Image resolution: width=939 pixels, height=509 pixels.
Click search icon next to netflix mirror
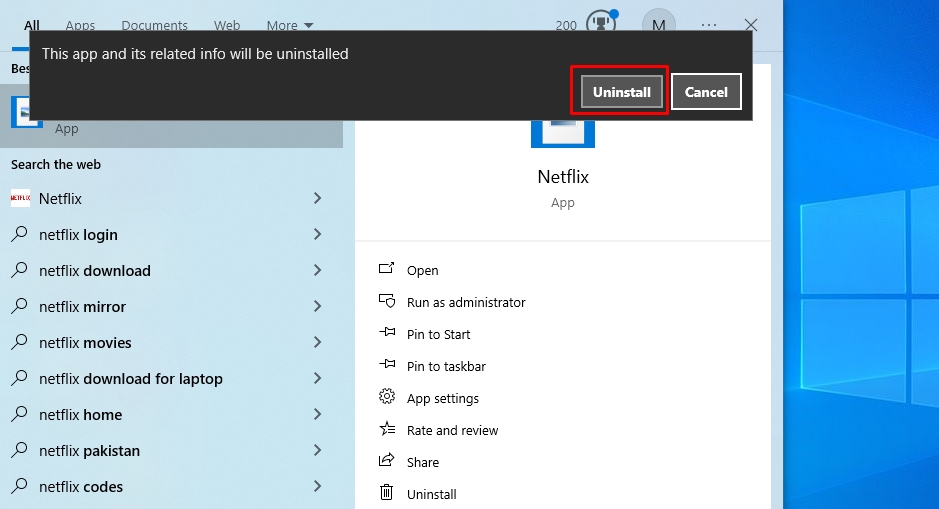(19, 305)
